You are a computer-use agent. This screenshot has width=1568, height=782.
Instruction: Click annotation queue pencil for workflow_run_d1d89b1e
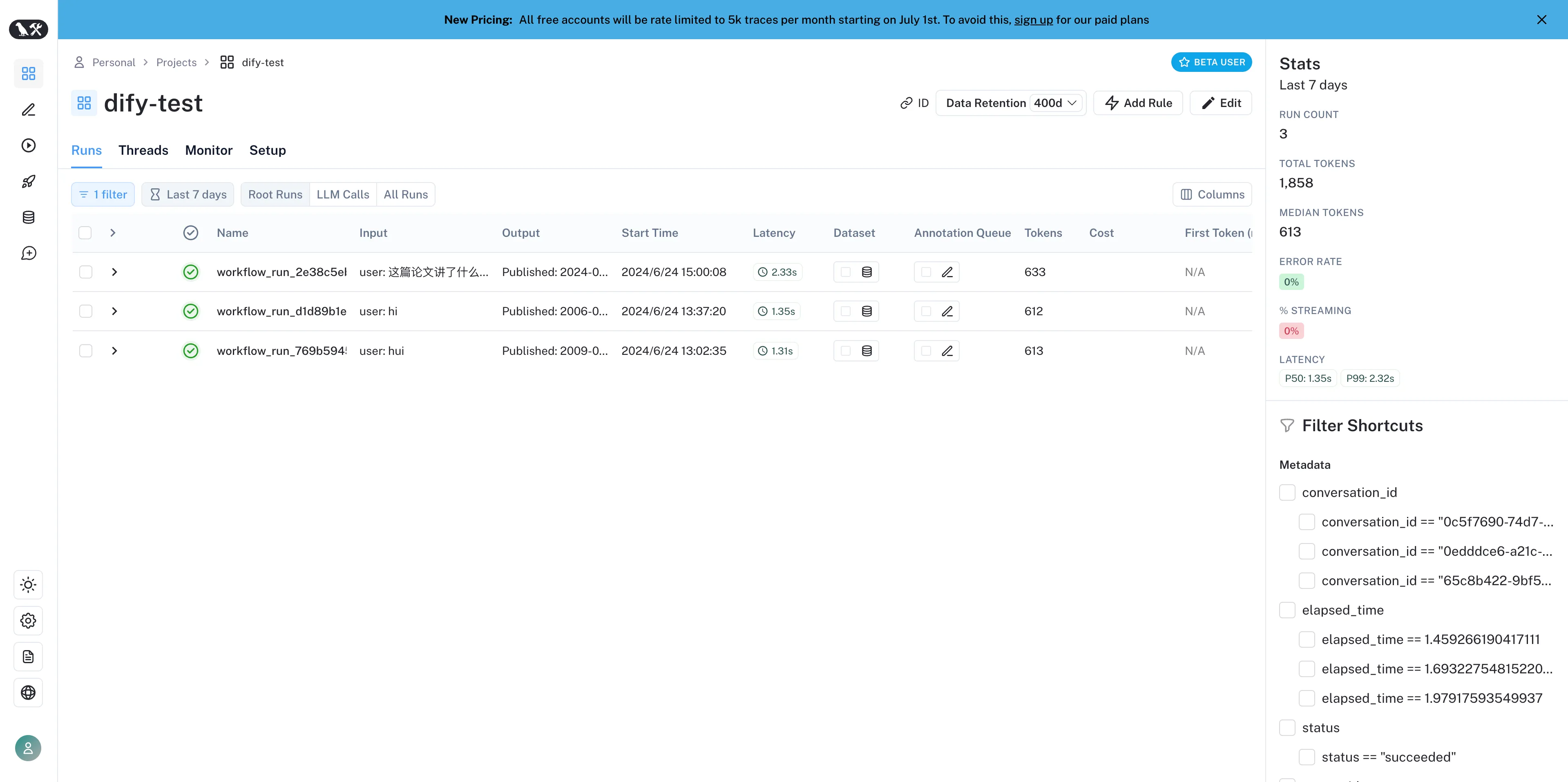click(x=947, y=312)
